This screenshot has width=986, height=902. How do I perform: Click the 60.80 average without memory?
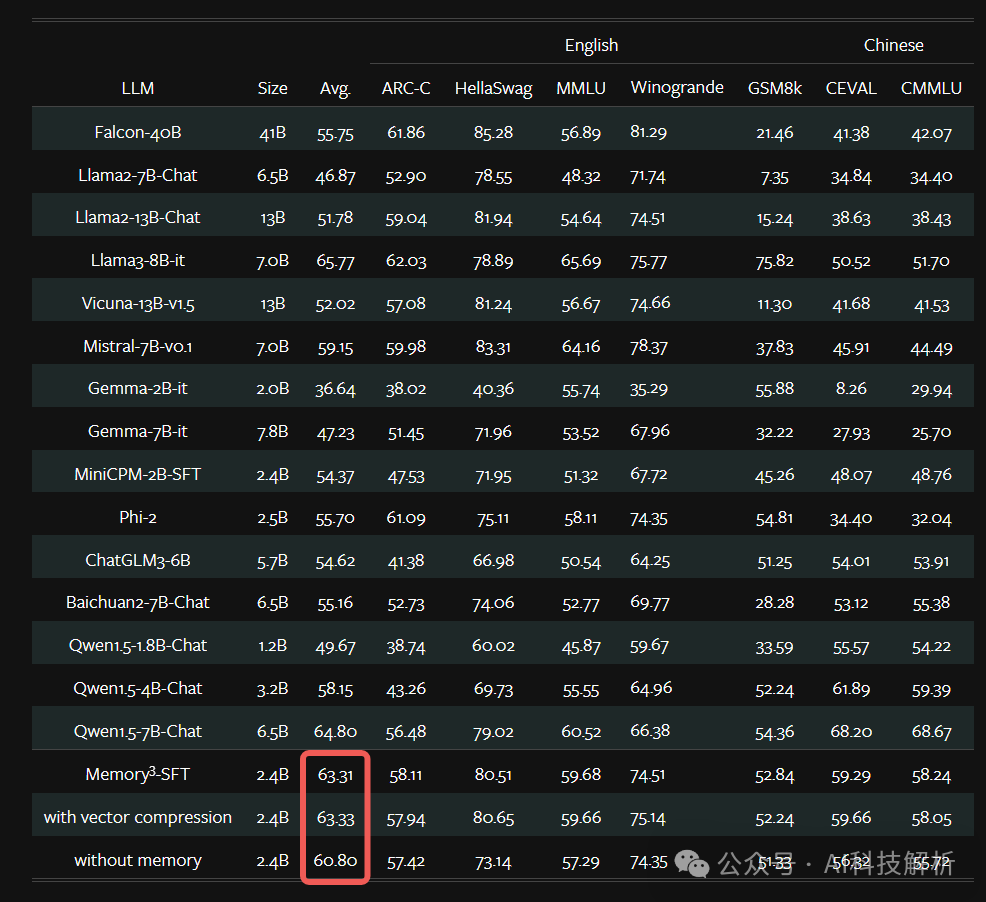click(x=335, y=860)
